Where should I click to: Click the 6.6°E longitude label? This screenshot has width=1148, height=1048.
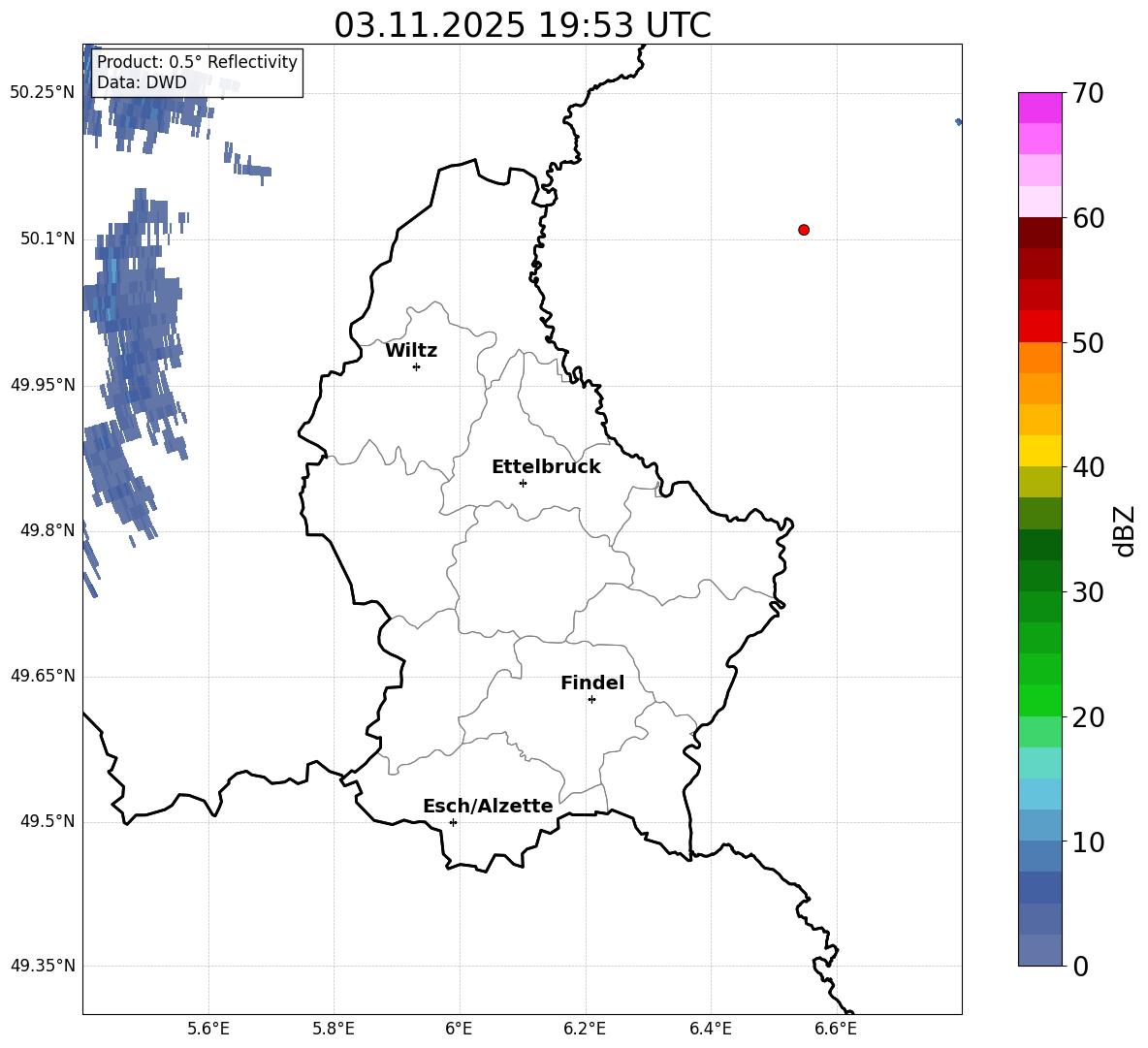[836, 1029]
